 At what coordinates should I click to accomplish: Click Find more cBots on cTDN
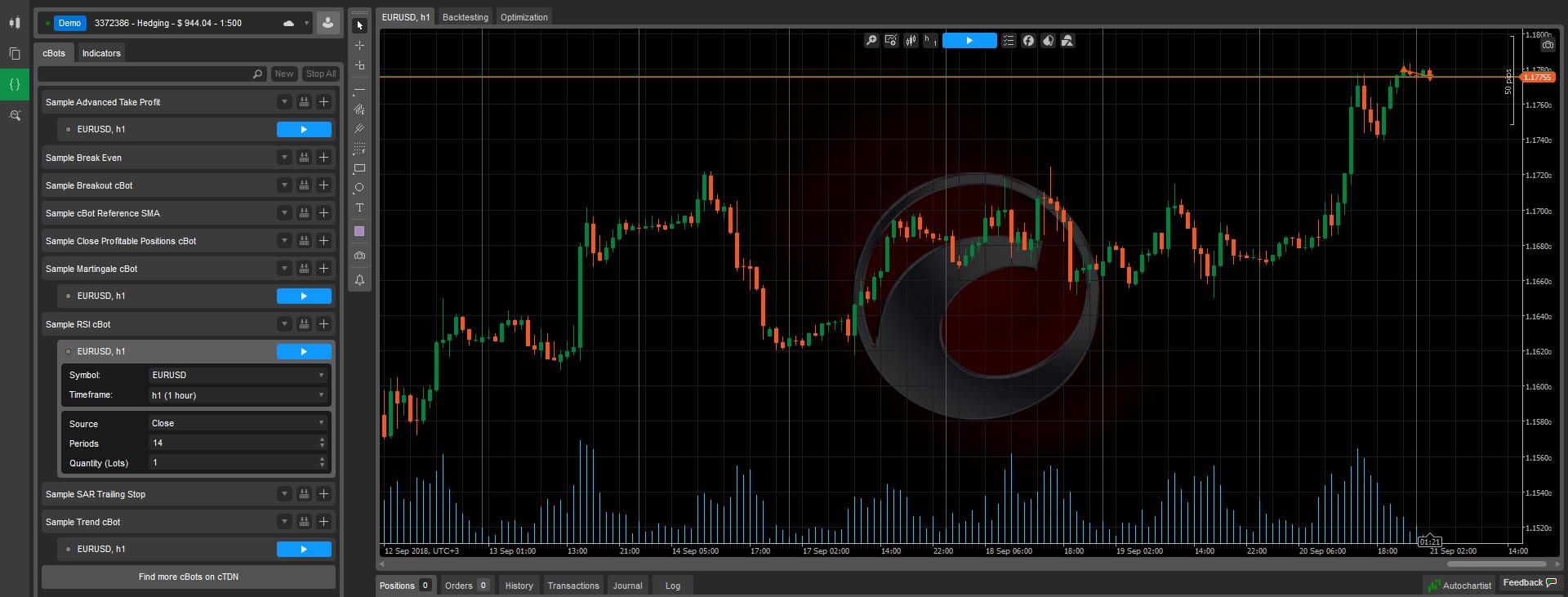(189, 577)
